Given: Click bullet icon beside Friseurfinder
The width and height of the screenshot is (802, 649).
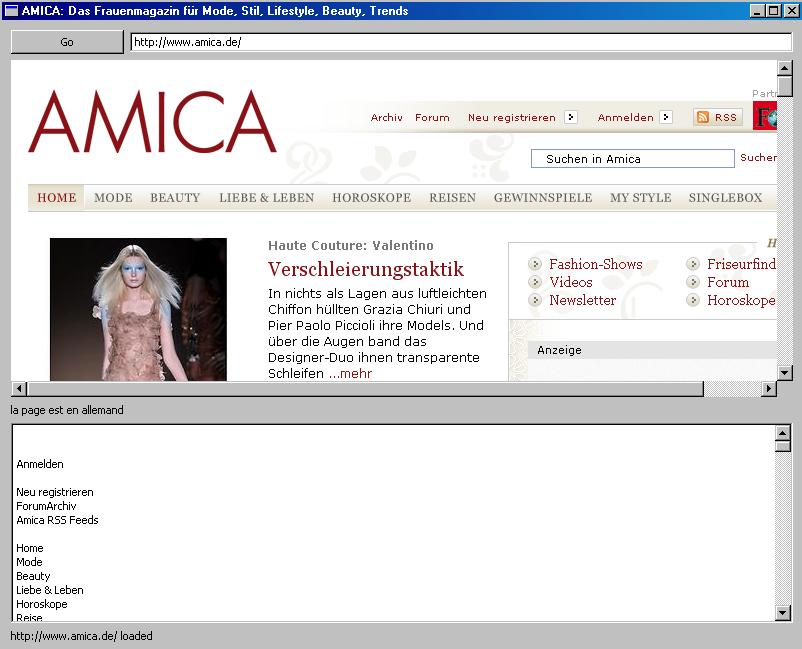Looking at the screenshot, I should 693,264.
